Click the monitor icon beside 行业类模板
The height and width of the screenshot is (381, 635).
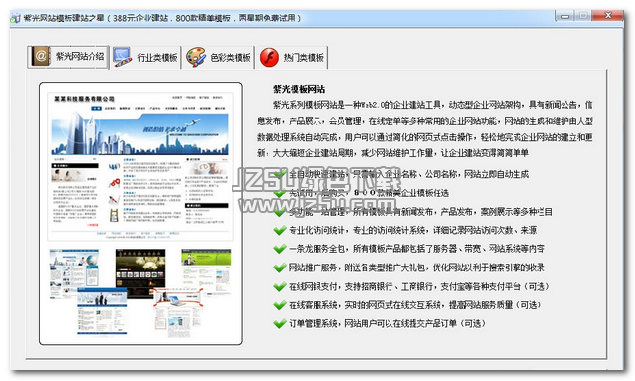pyautogui.click(x=122, y=57)
